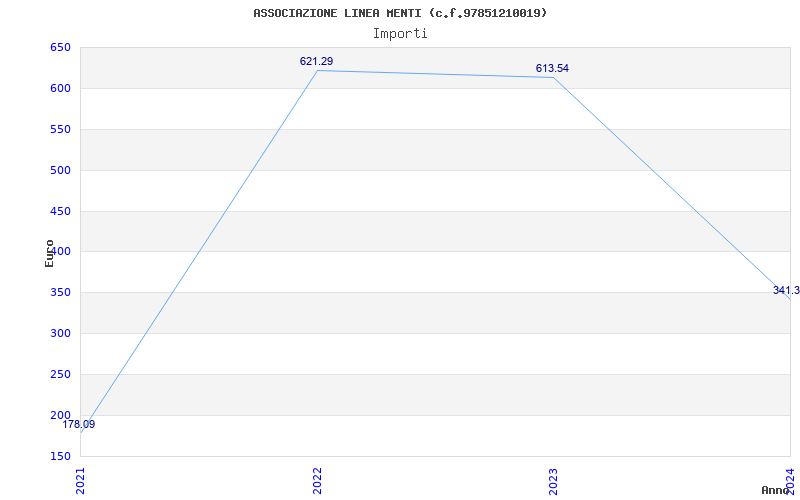Click the 650 y-axis value
This screenshot has width=800, height=500.
pyautogui.click(x=60, y=47)
